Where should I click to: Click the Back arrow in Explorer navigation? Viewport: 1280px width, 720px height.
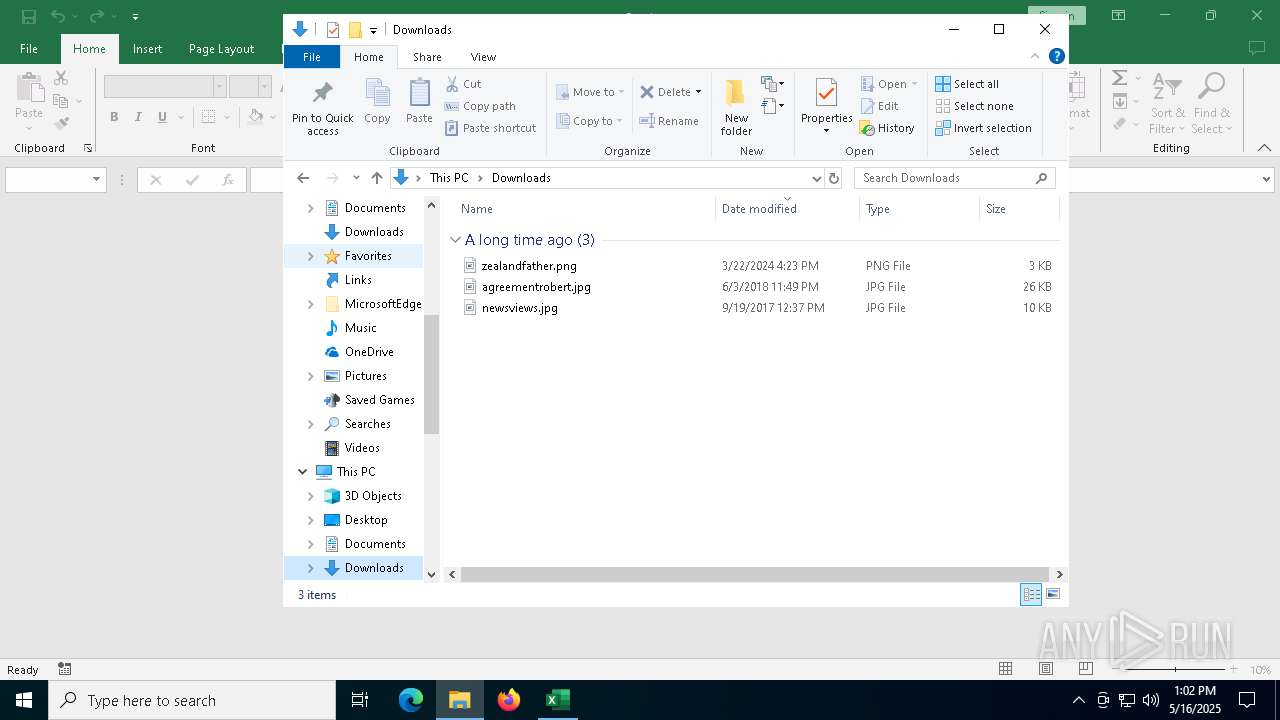(303, 178)
